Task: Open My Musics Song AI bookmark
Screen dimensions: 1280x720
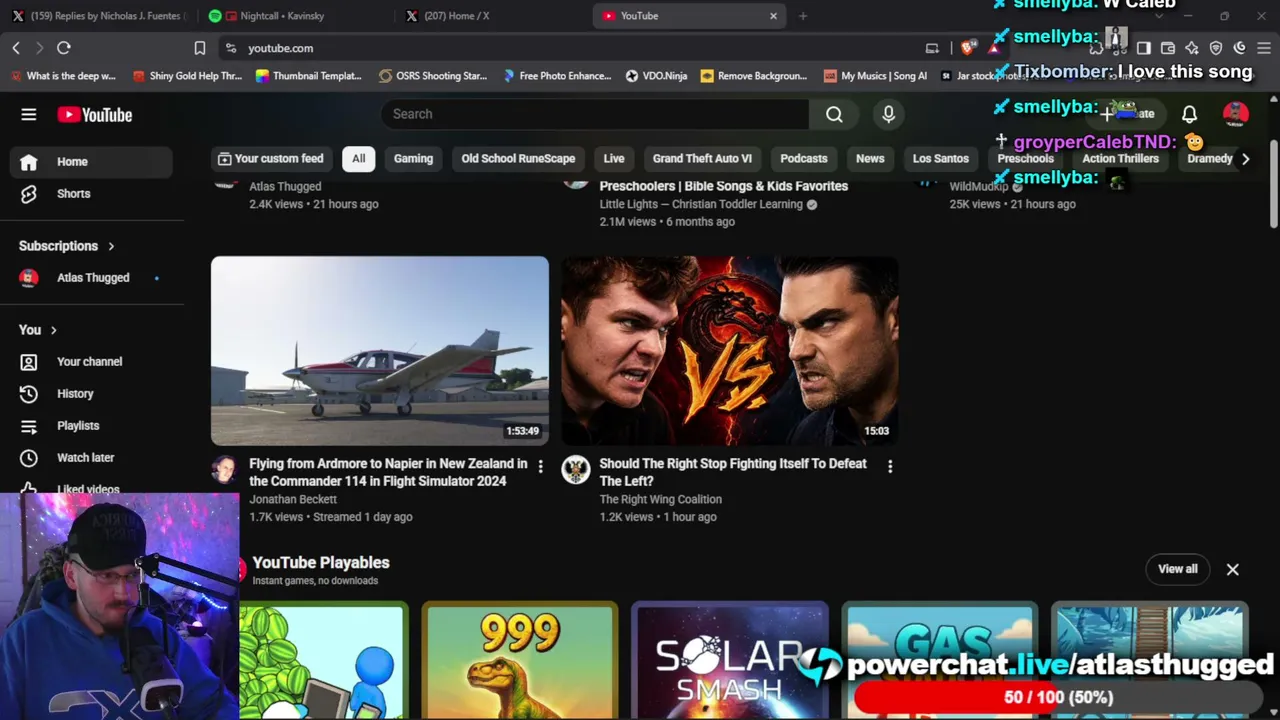Action: (x=875, y=76)
